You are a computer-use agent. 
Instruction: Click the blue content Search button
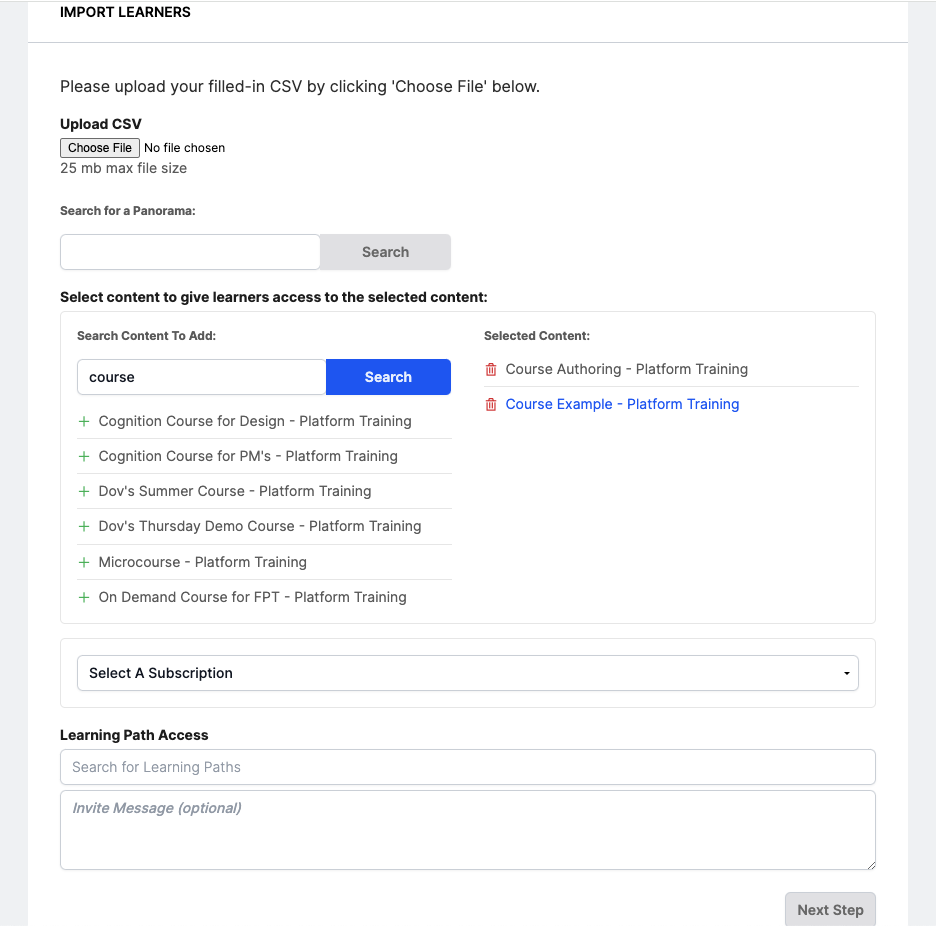pyautogui.click(x=388, y=377)
